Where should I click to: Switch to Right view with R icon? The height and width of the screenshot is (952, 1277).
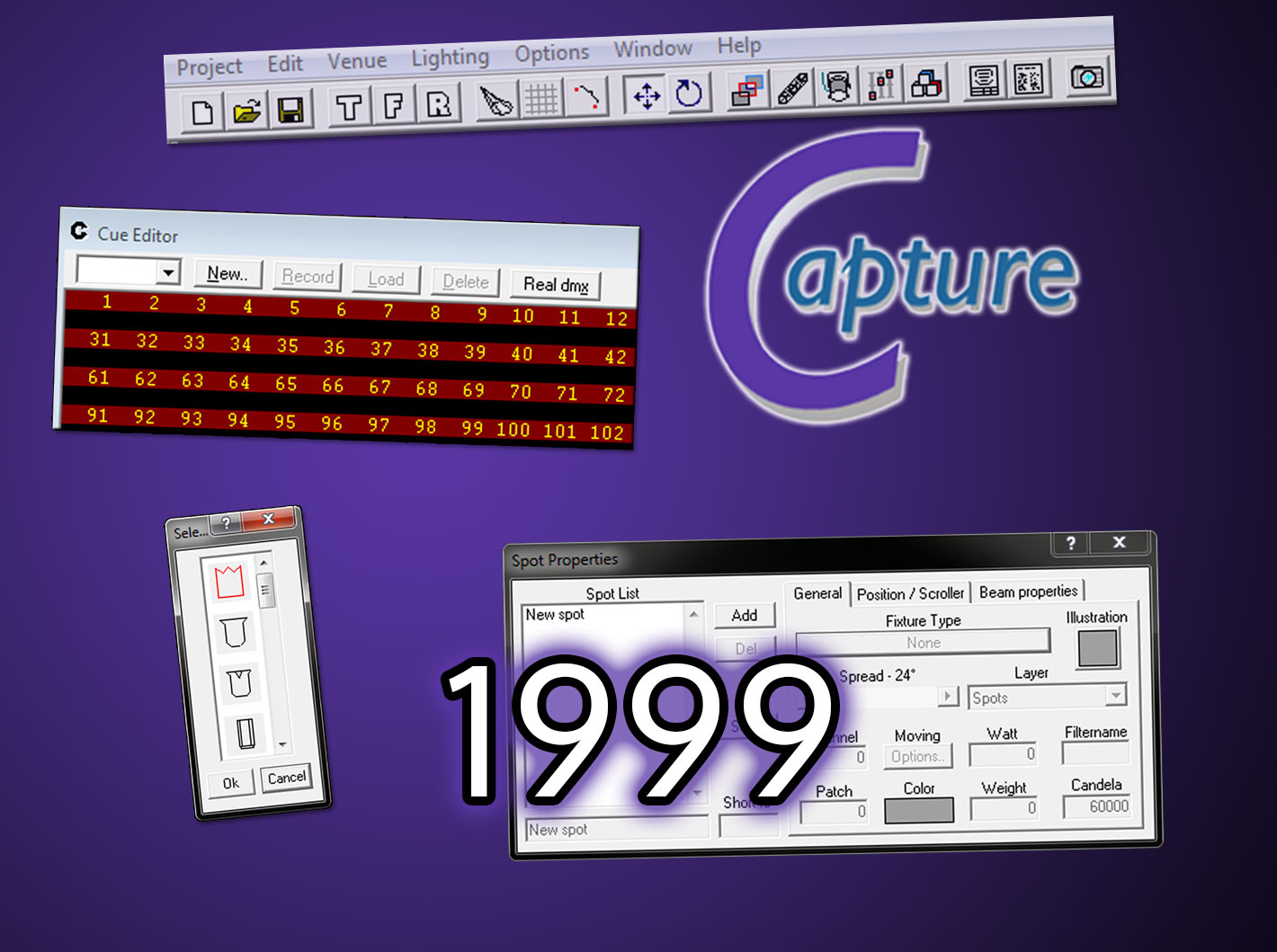pos(438,104)
